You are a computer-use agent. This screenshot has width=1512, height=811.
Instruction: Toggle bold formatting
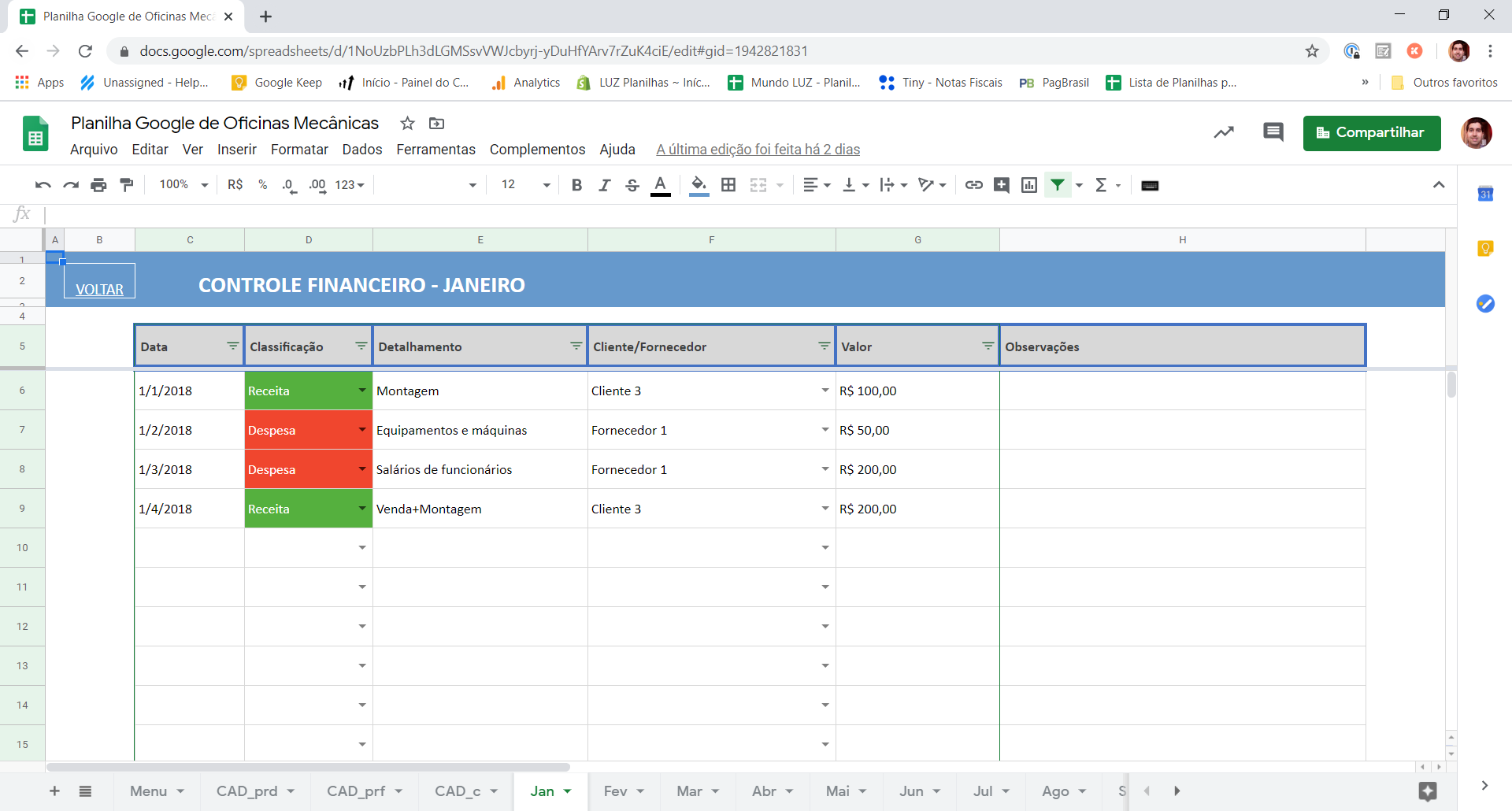(576, 185)
